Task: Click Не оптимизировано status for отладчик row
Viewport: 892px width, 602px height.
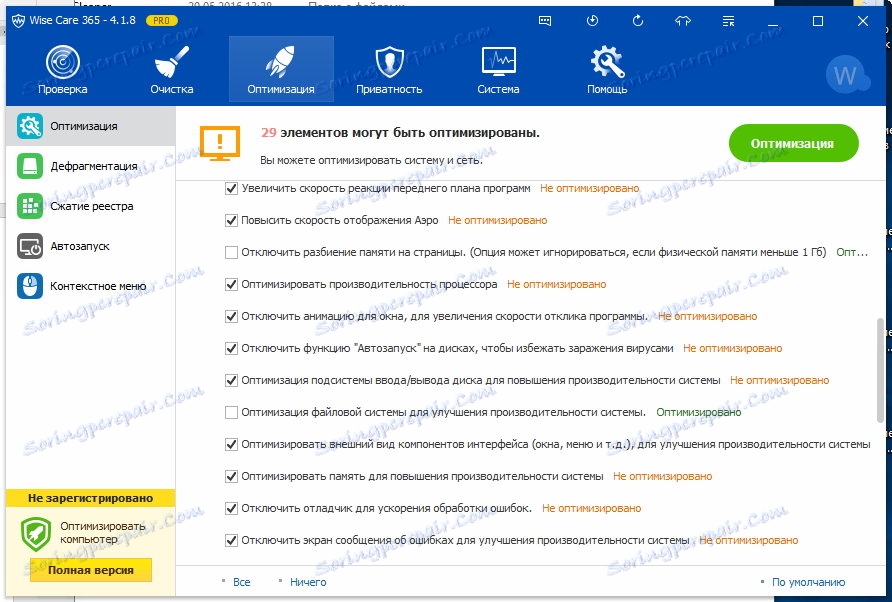Action: click(x=592, y=508)
